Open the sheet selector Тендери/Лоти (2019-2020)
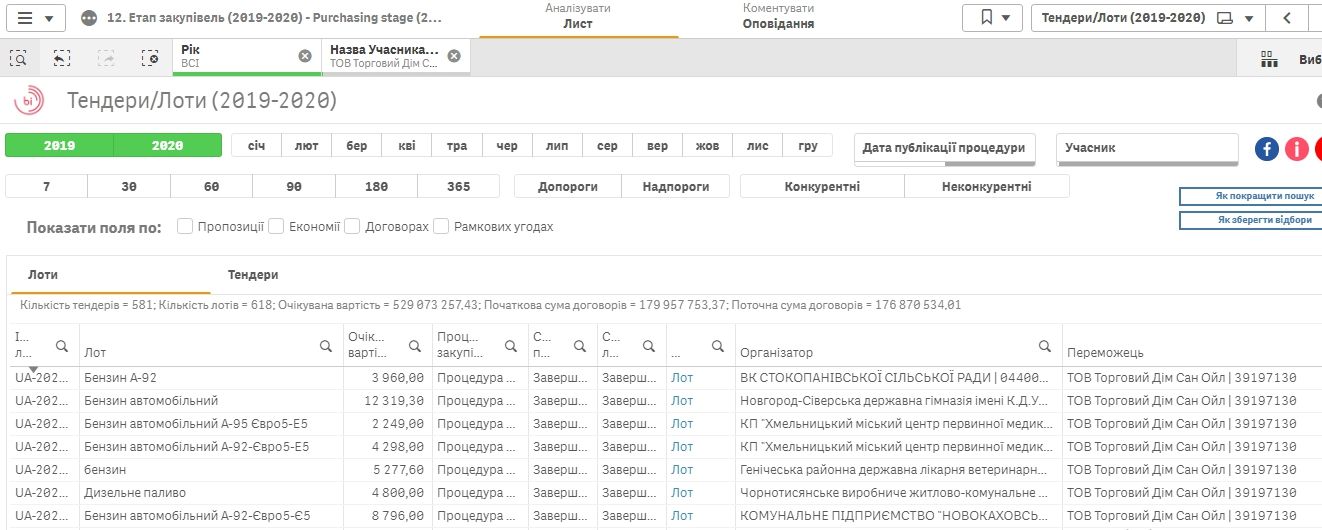 tap(1148, 18)
